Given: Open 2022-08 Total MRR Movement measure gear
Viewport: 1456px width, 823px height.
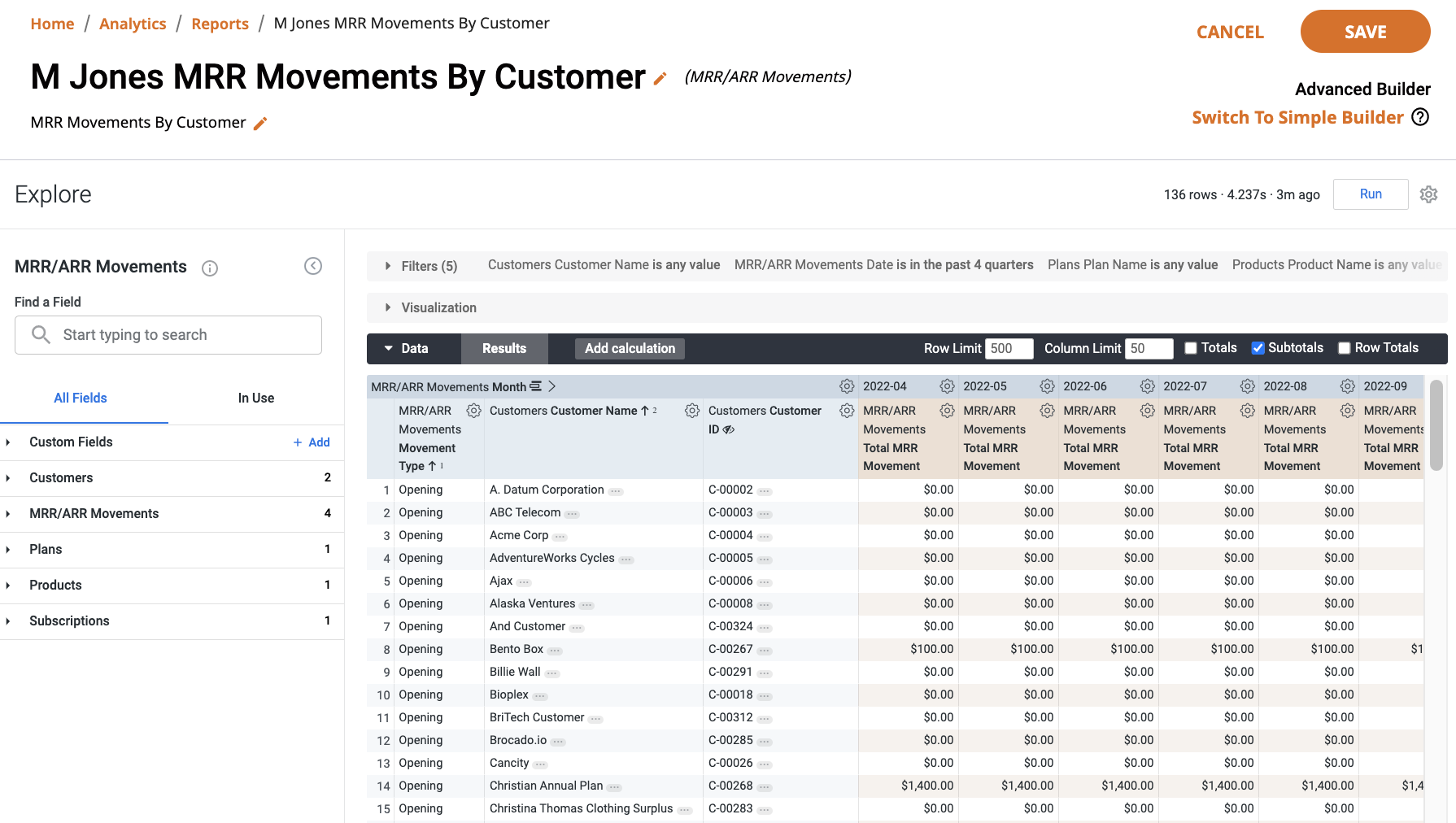Looking at the screenshot, I should pyautogui.click(x=1348, y=411).
